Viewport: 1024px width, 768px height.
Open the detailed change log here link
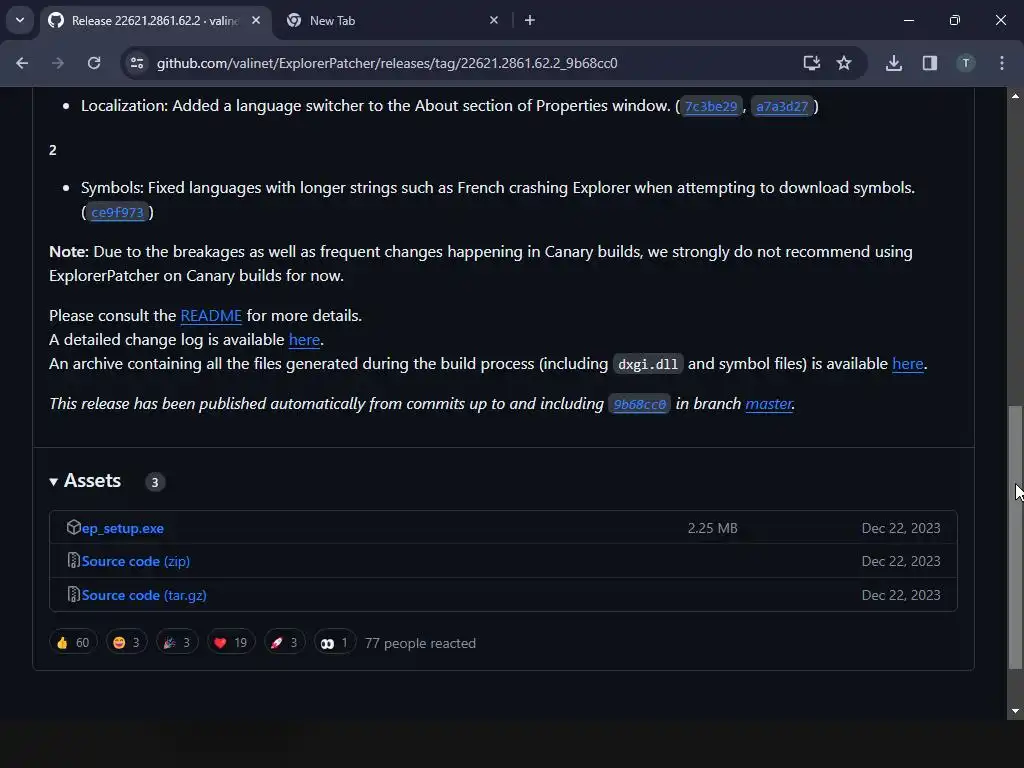pos(304,340)
